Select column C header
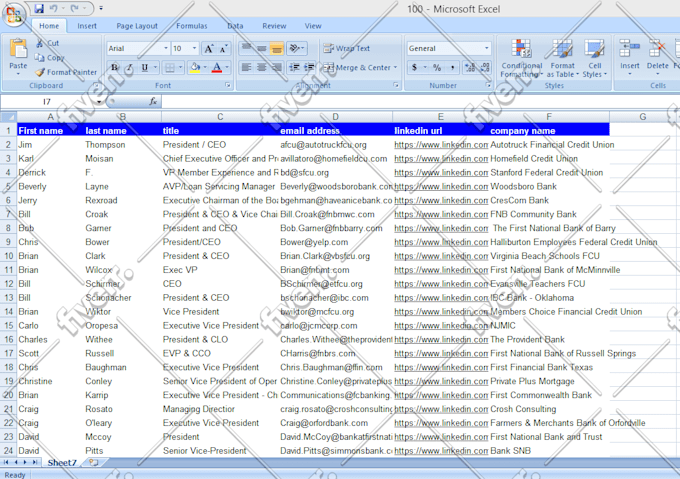 [220, 117]
